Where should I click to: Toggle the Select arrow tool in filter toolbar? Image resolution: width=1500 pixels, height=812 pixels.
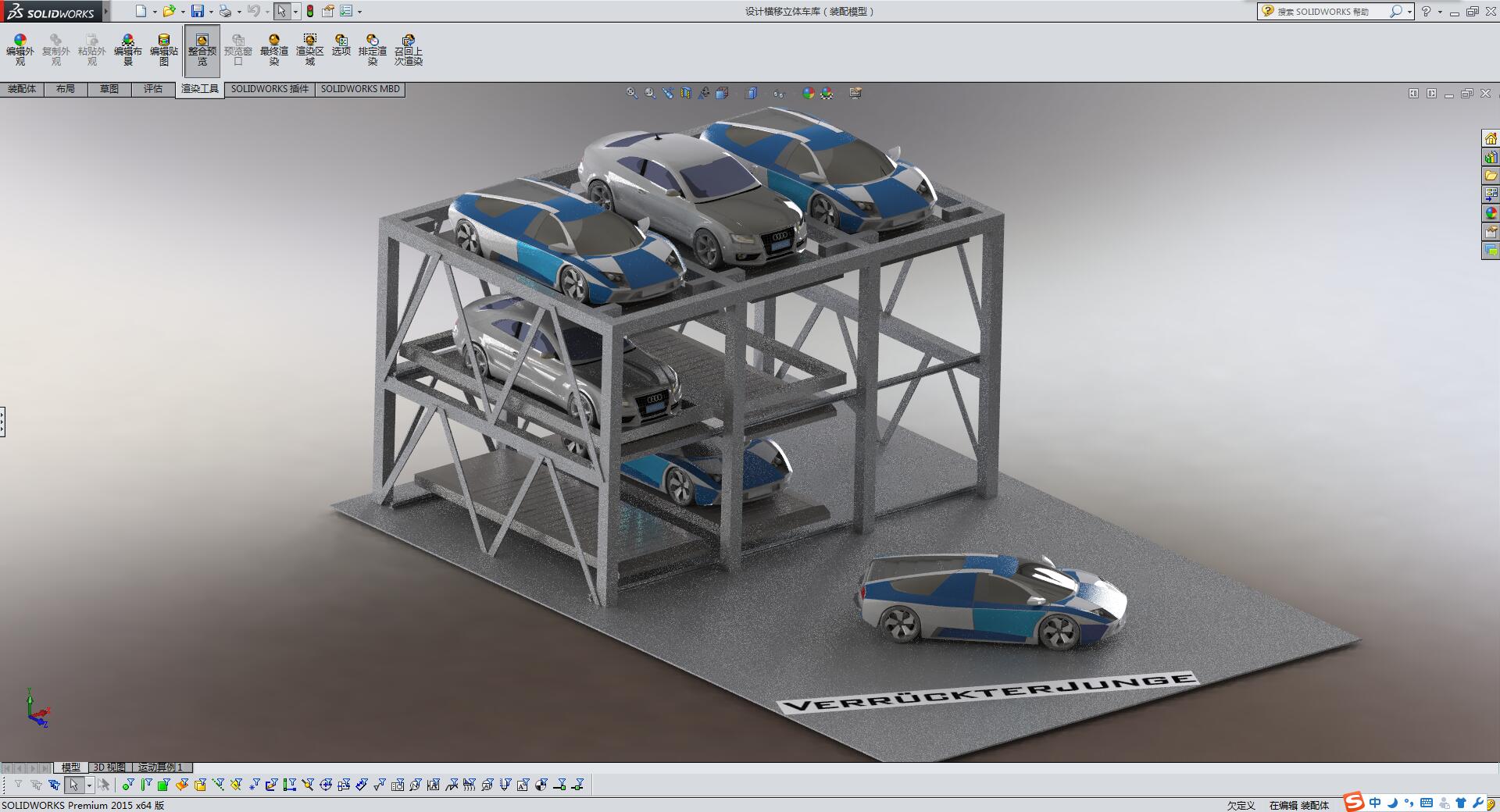click(x=73, y=785)
